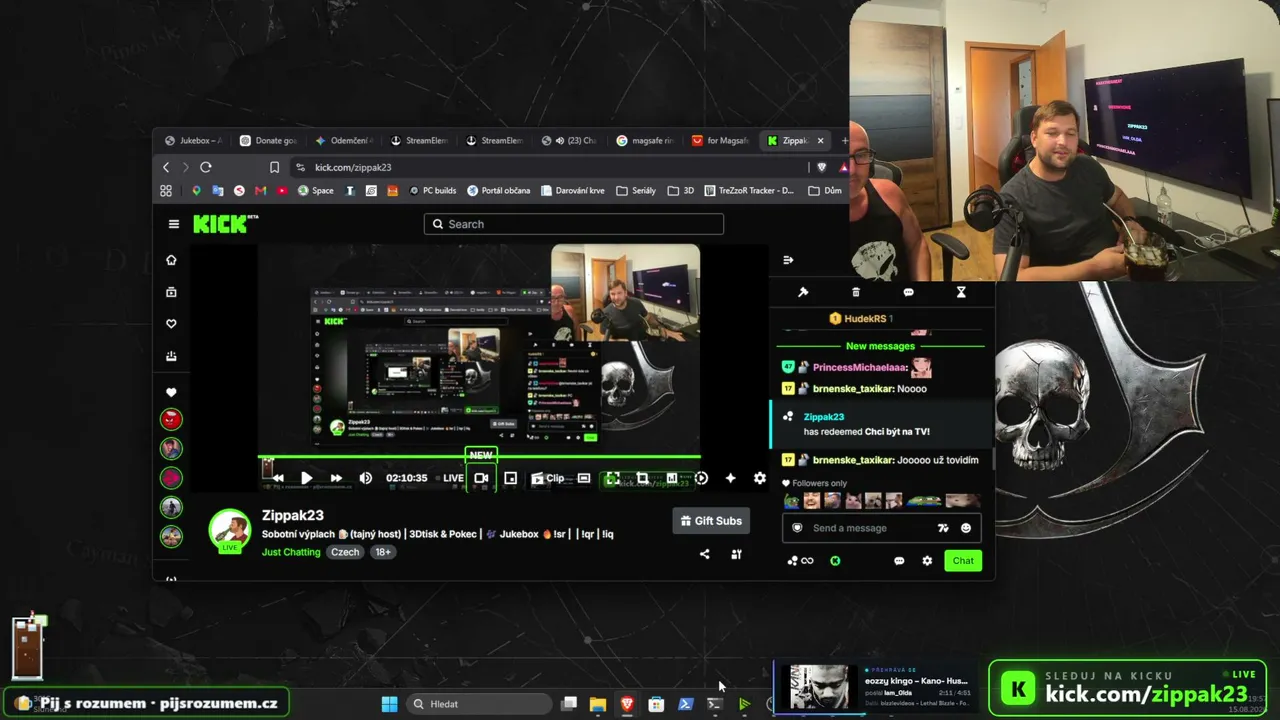The width and height of the screenshot is (1280, 720).
Task: Open player settings gear
Action: tap(760, 478)
